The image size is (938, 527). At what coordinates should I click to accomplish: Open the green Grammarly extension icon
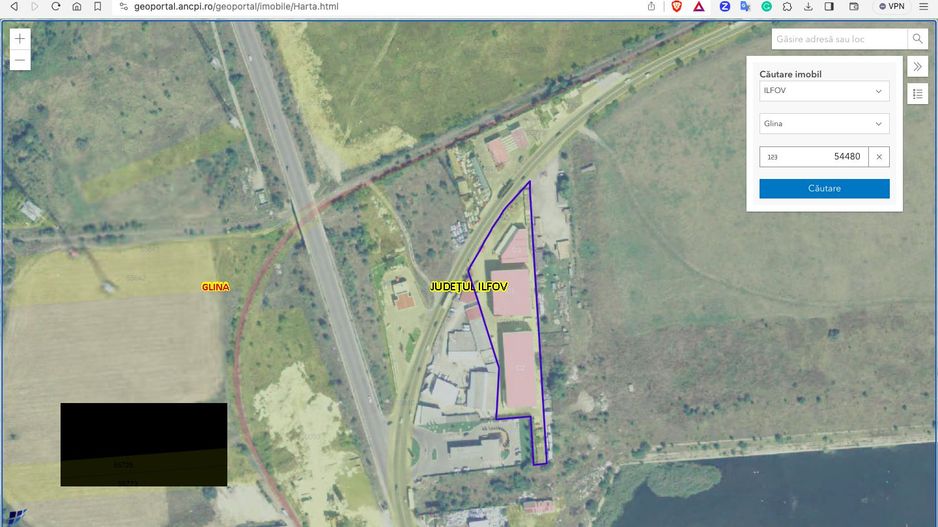766,6
